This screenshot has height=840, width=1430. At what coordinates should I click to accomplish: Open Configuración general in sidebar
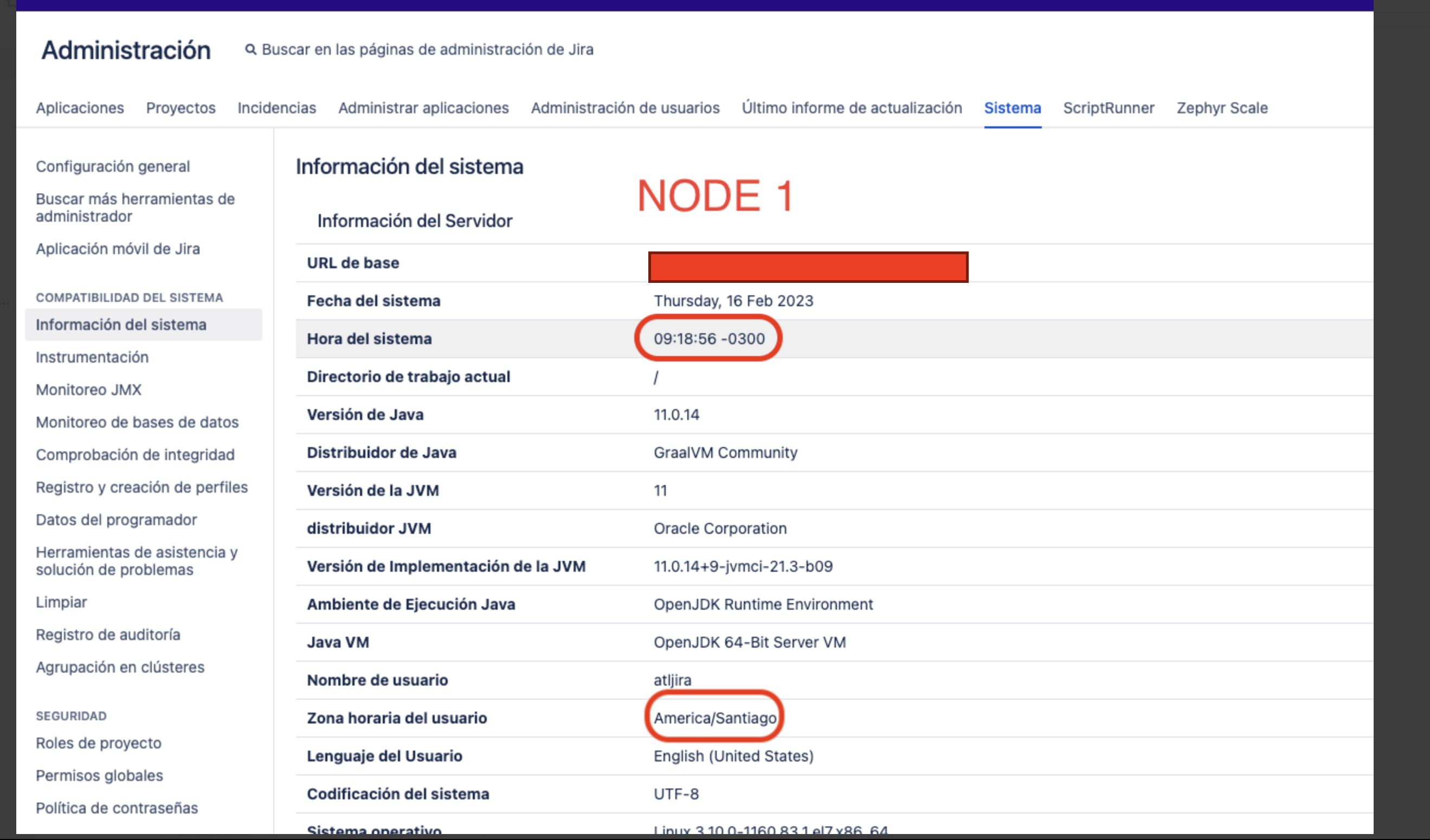tap(112, 166)
